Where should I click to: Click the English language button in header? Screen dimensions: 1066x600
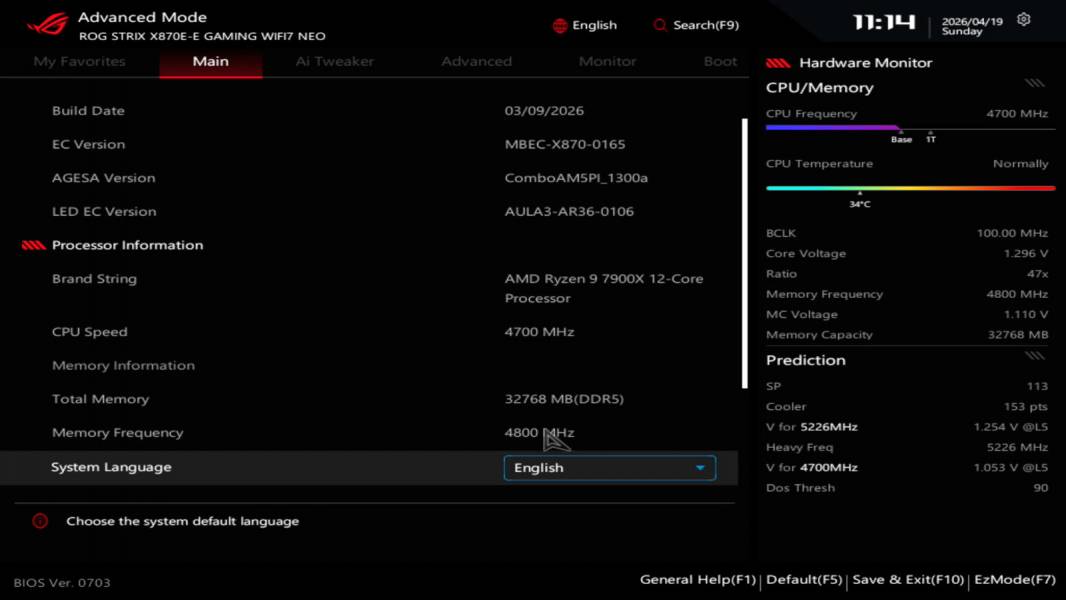point(585,25)
